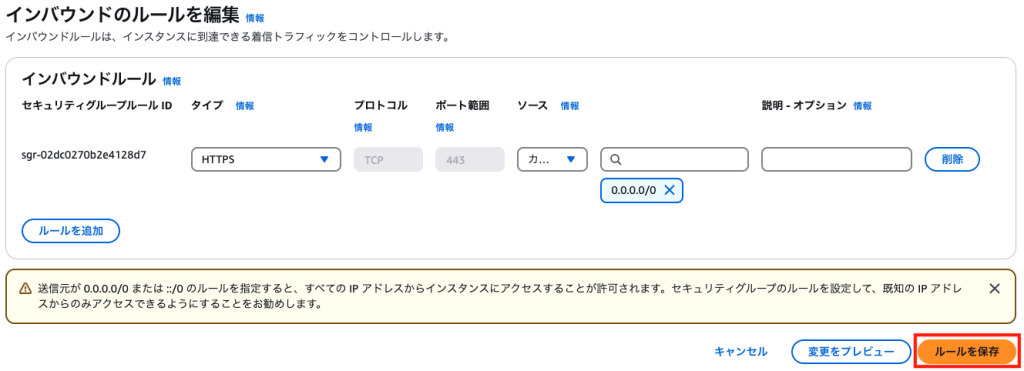Screen dimensions: 1024x371
Task: Expand the source type dropdown
Action: click(x=552, y=159)
